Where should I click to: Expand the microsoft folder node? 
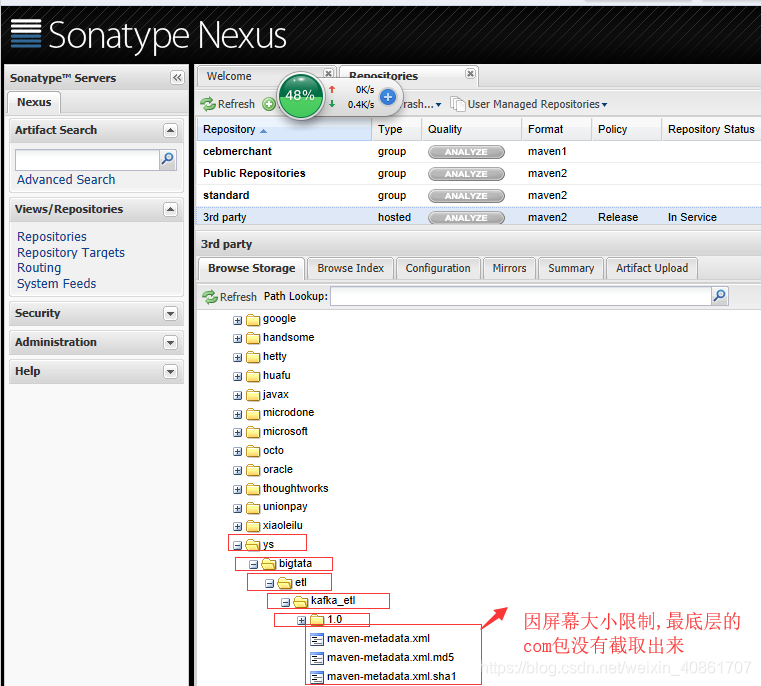point(237,433)
